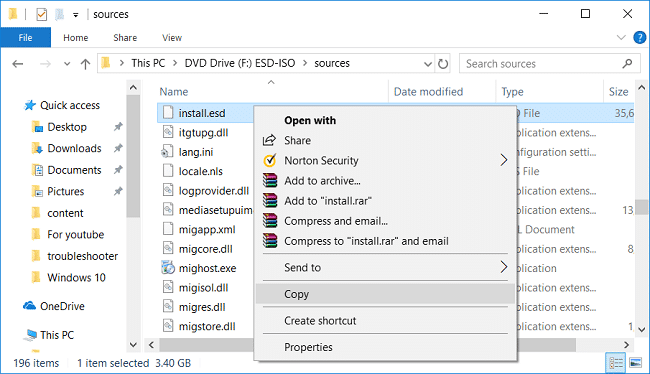The width and height of the screenshot is (650, 374).
Task: Click the sources breadcrumb in address bar
Action: tap(332, 63)
